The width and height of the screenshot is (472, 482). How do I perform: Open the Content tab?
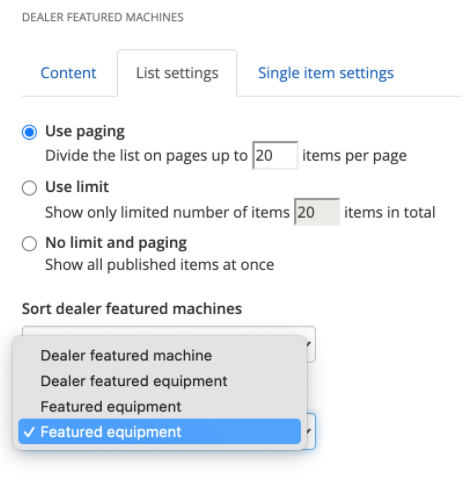point(68,73)
